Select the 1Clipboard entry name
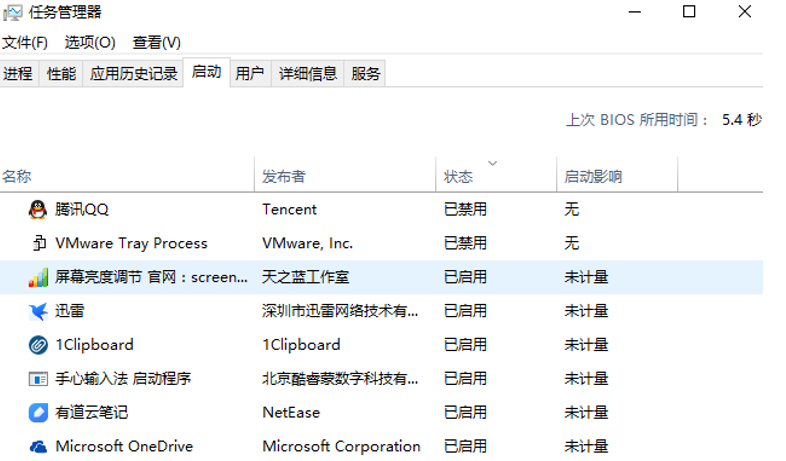This screenshot has width=786, height=461. (94, 345)
